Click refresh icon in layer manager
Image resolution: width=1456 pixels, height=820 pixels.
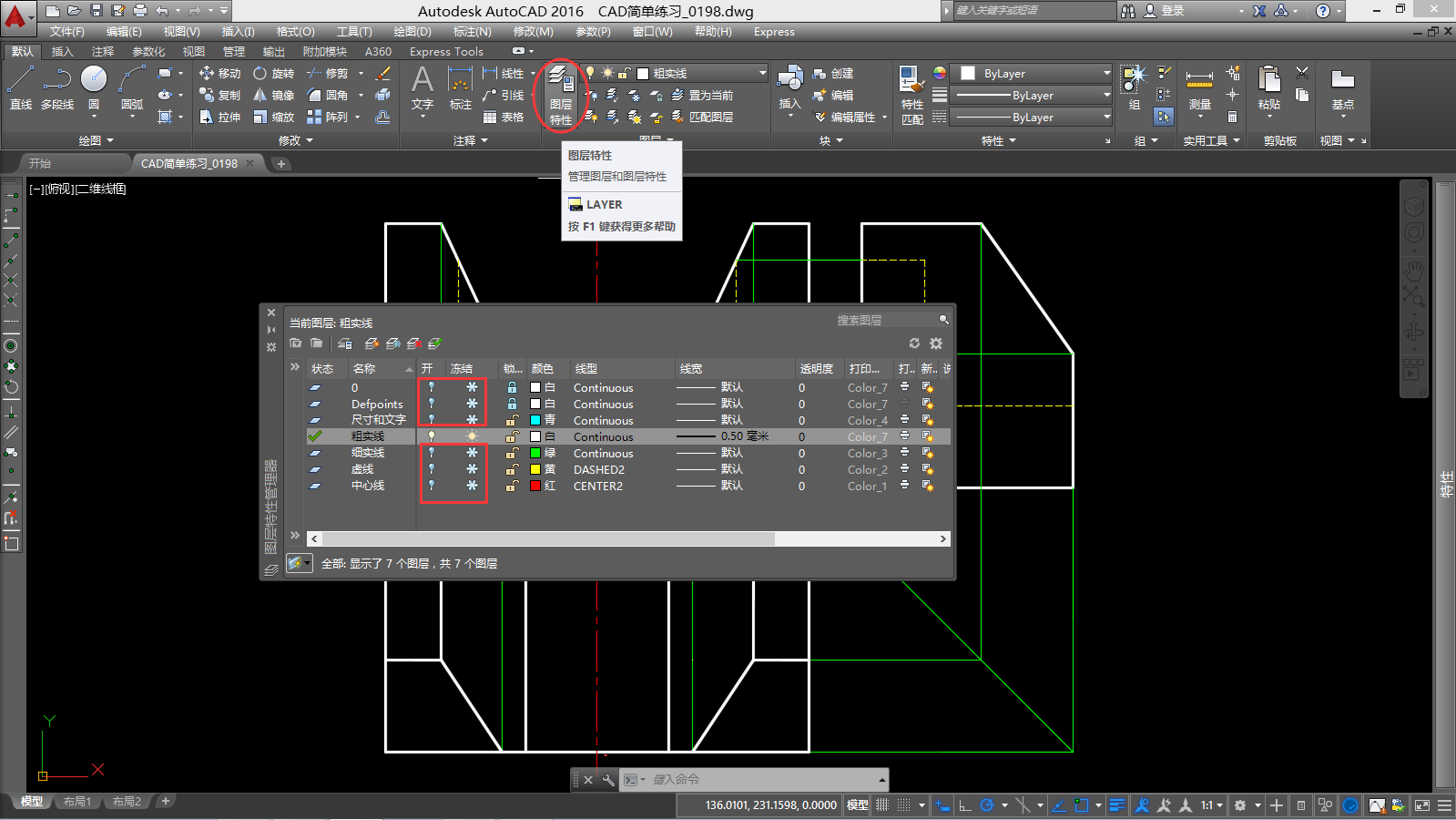[x=914, y=343]
